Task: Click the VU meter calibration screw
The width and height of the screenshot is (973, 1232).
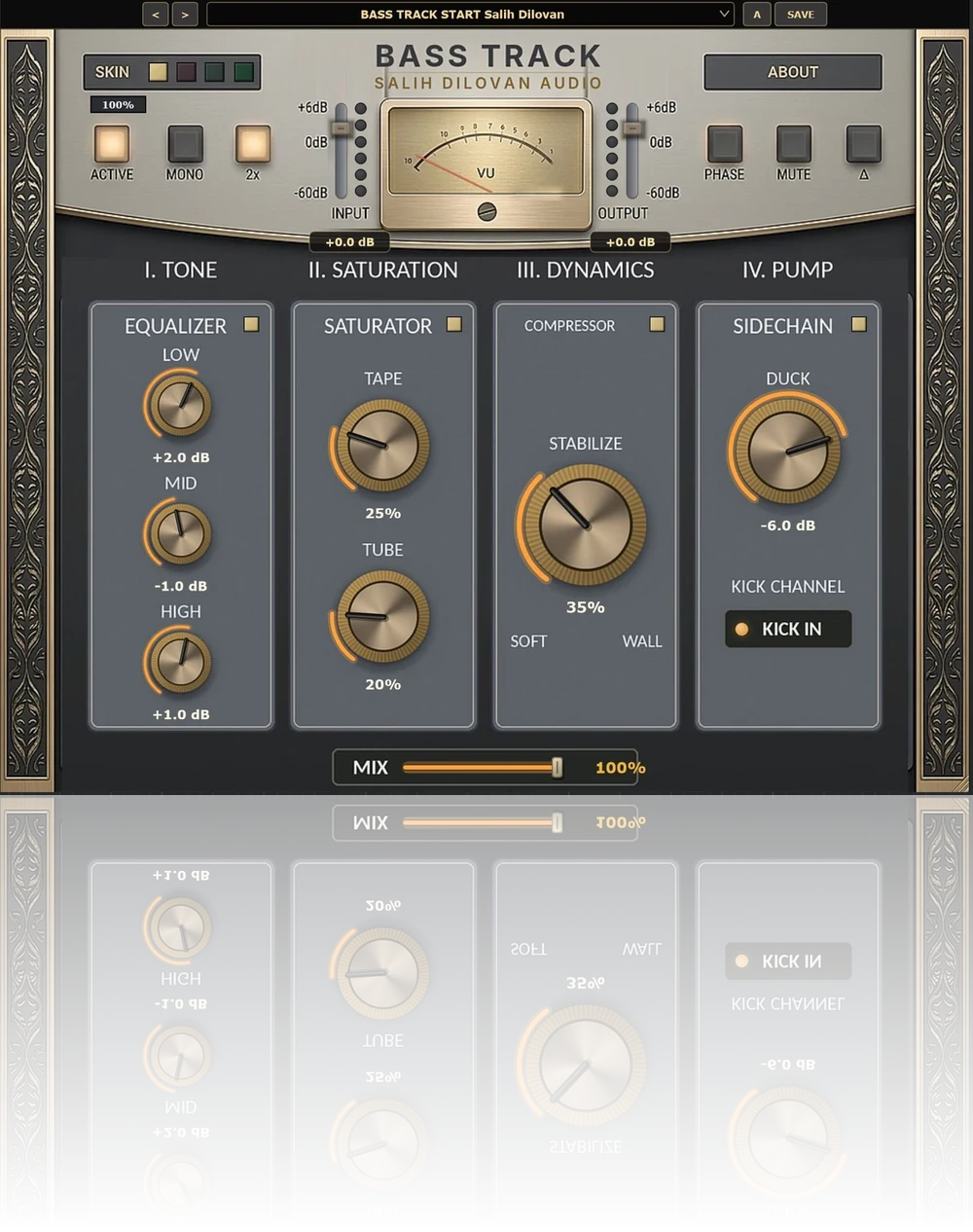Action: (486, 211)
